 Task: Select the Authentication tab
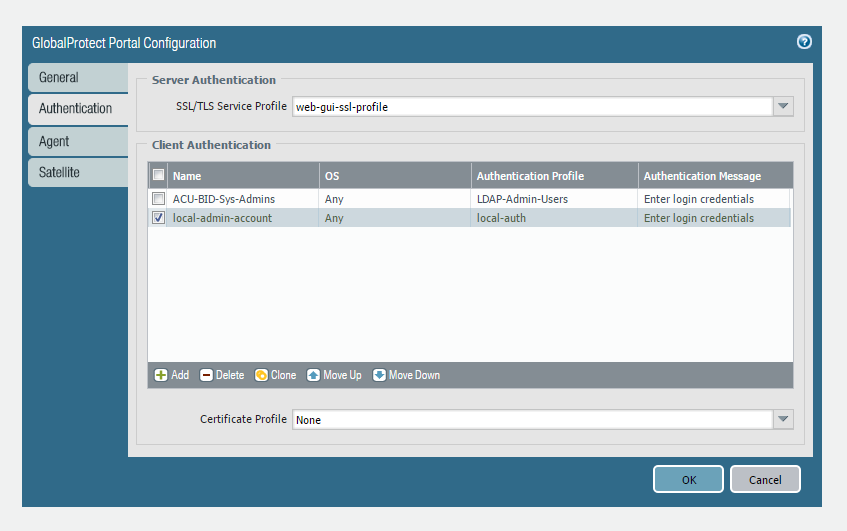coord(76,108)
